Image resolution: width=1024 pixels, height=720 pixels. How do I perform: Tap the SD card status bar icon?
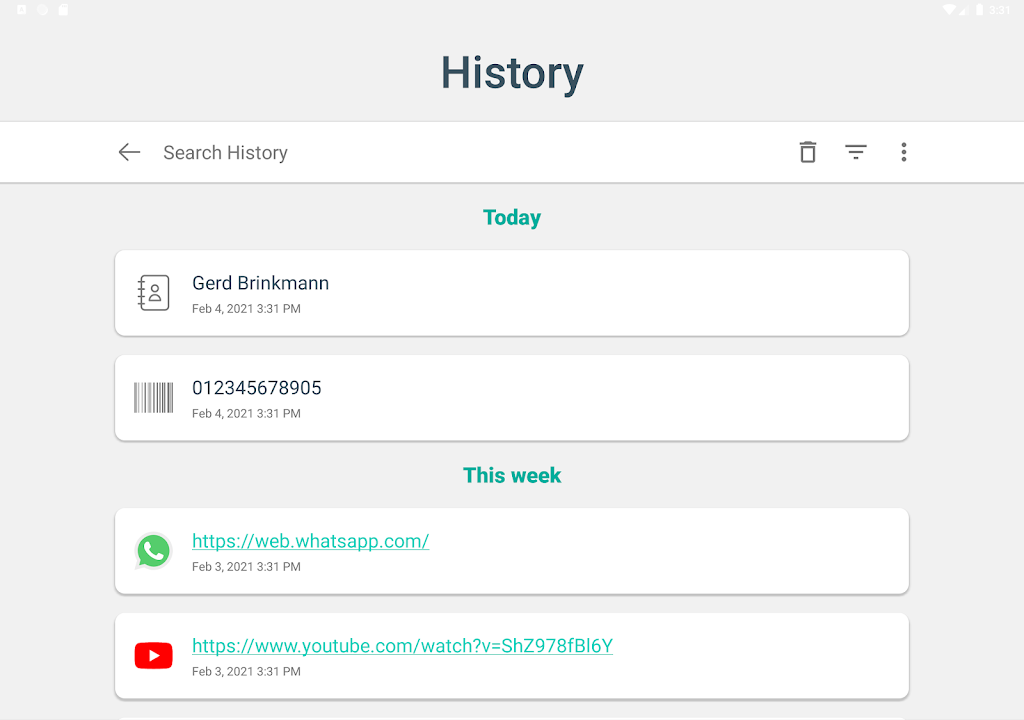coord(63,10)
